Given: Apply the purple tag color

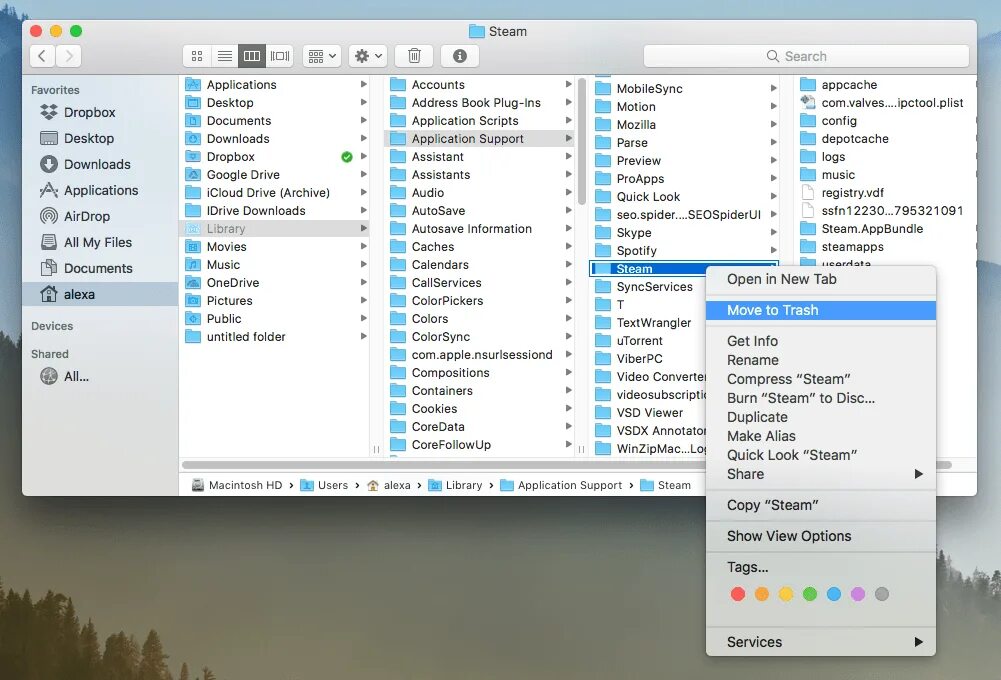Looking at the screenshot, I should 857,594.
